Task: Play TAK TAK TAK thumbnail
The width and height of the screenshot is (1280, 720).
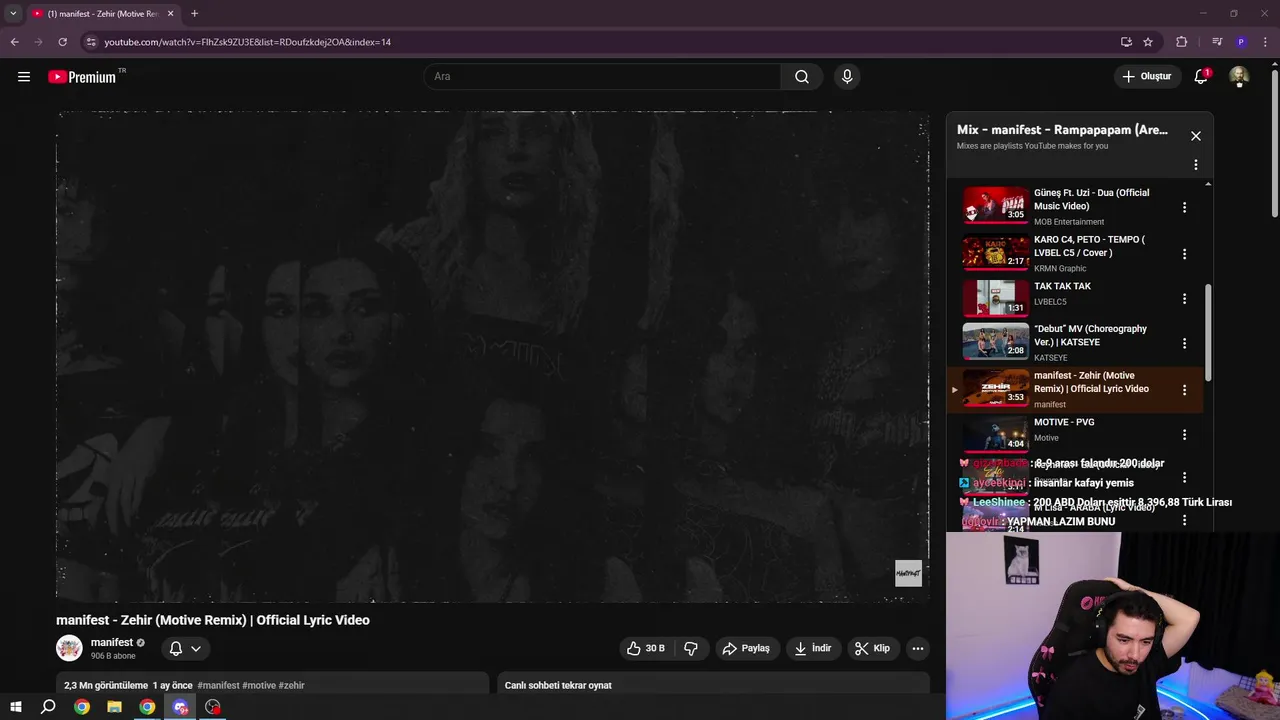Action: [x=995, y=298]
